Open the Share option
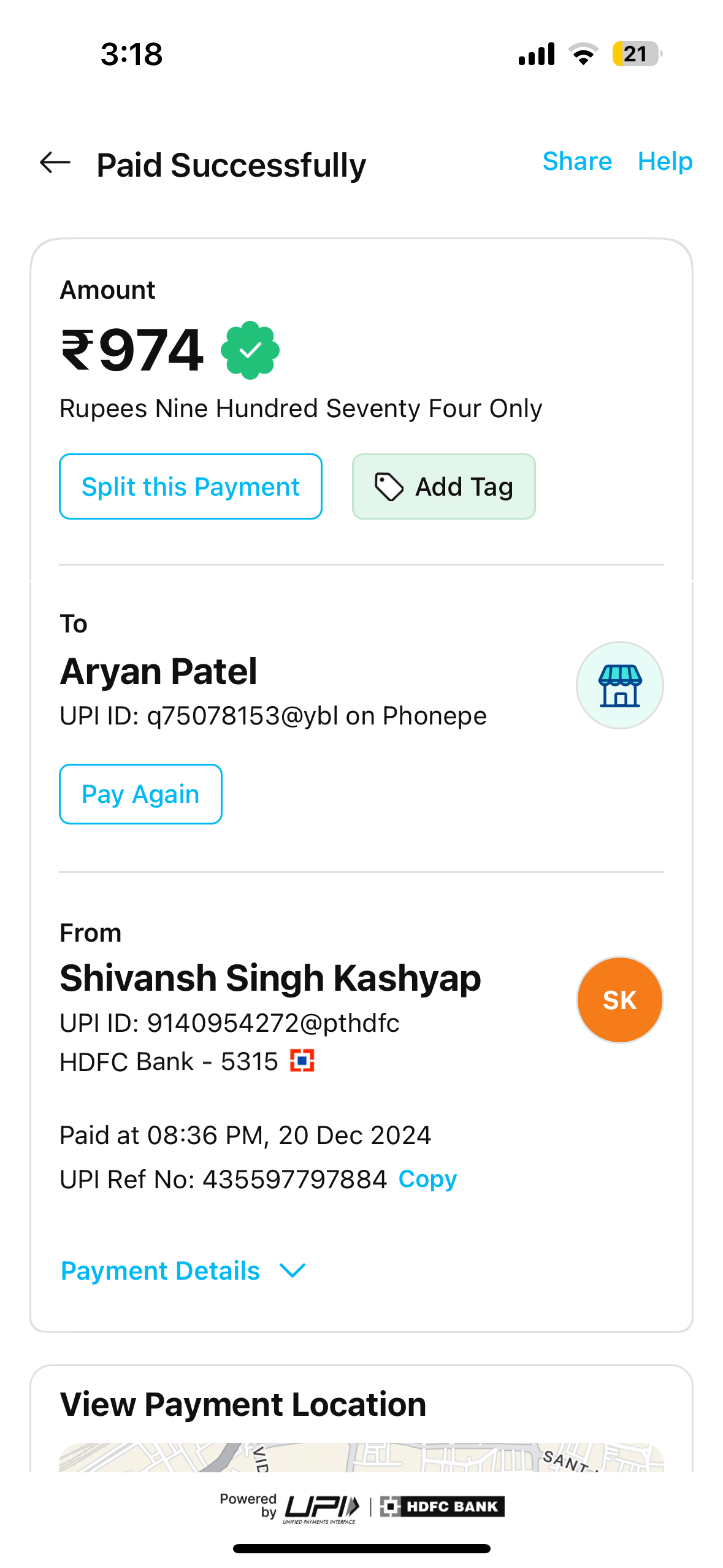The width and height of the screenshot is (723, 1568). coord(577,161)
